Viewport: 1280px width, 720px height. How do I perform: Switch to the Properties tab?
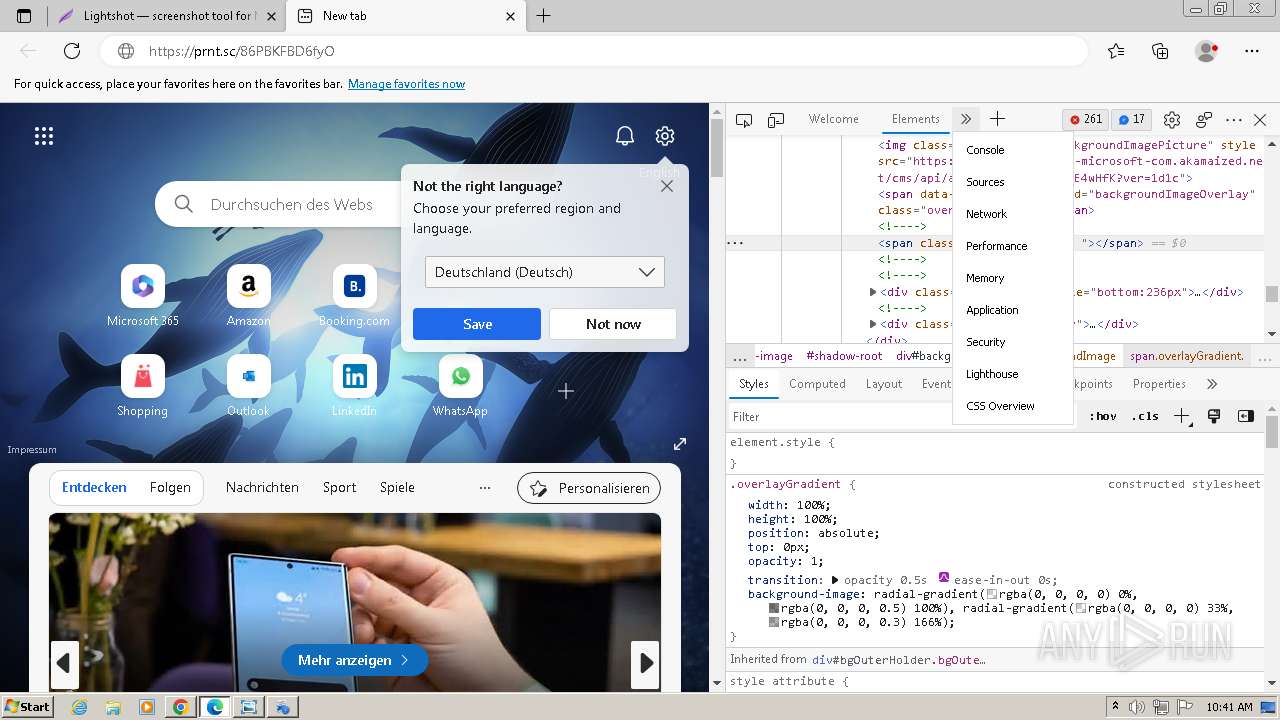pos(1159,384)
